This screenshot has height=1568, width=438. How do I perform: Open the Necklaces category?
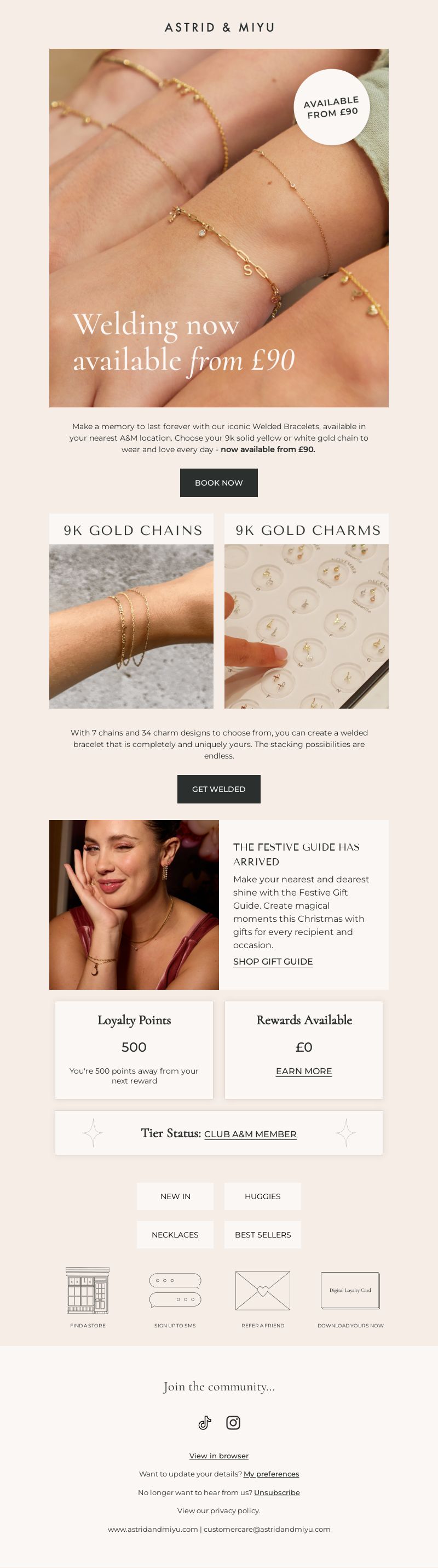point(175,1234)
